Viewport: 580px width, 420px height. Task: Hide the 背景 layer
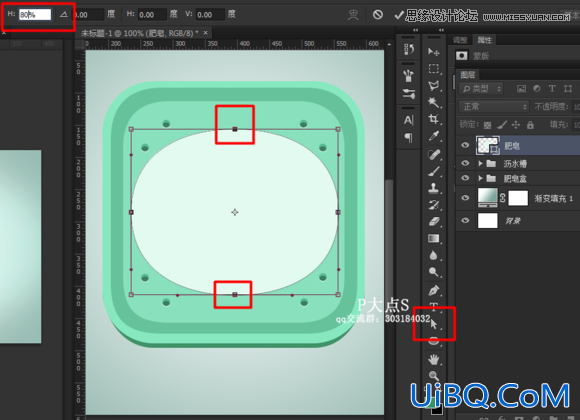click(465, 221)
